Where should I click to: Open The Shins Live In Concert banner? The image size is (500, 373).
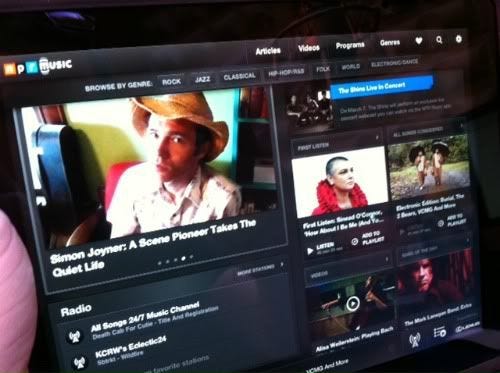coord(382,87)
